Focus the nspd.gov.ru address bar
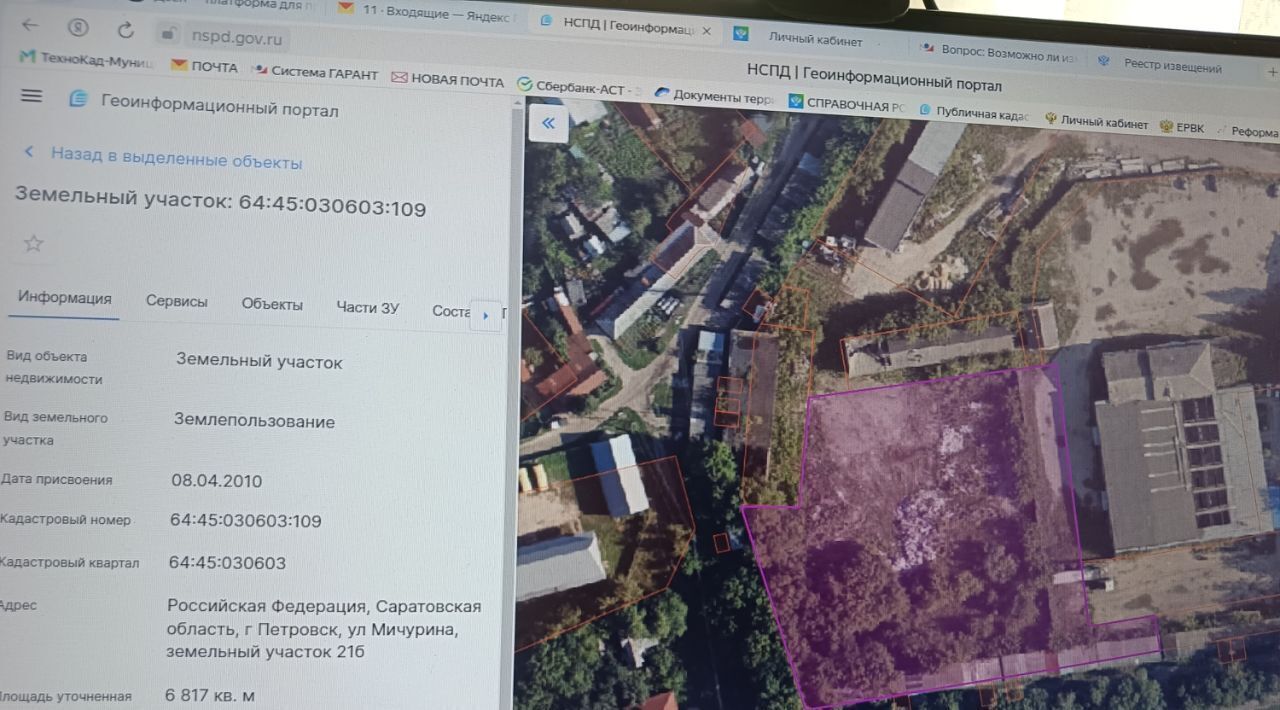 coord(236,39)
